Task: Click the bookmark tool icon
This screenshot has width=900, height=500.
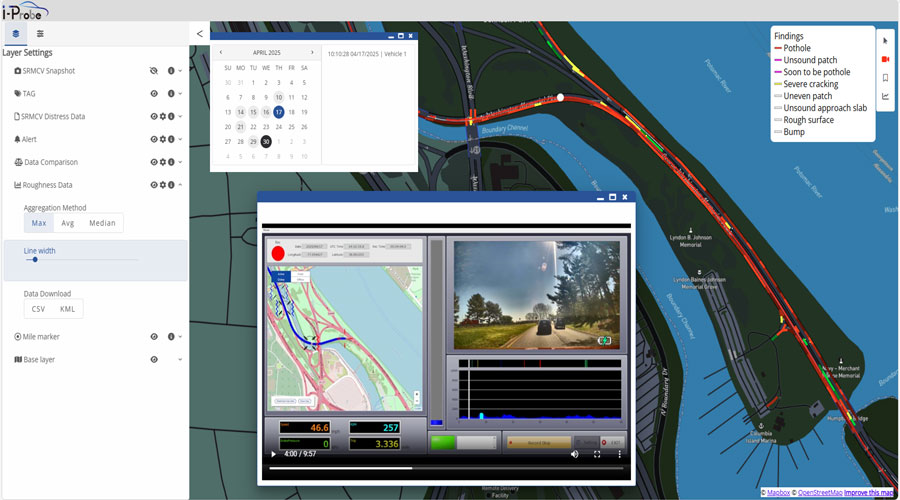Action: [885, 78]
